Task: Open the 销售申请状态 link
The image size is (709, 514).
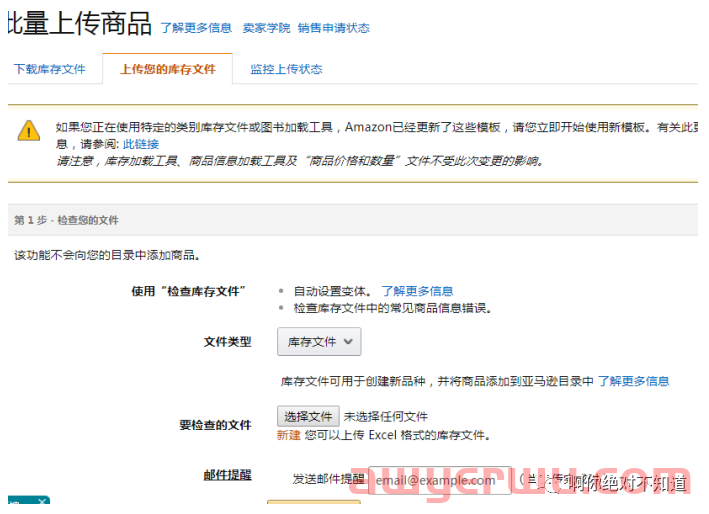Action: click(x=334, y=28)
